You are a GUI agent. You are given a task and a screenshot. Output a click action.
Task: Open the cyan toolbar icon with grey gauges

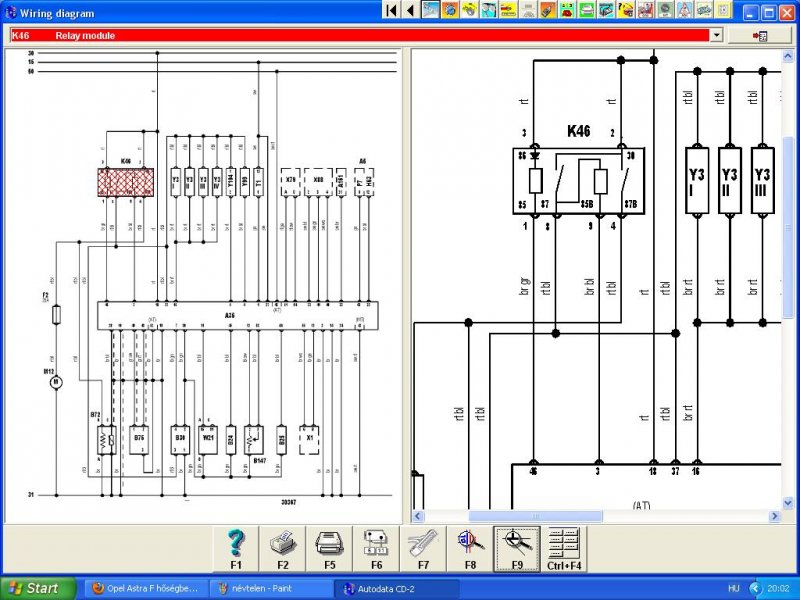pyautogui.click(x=489, y=10)
